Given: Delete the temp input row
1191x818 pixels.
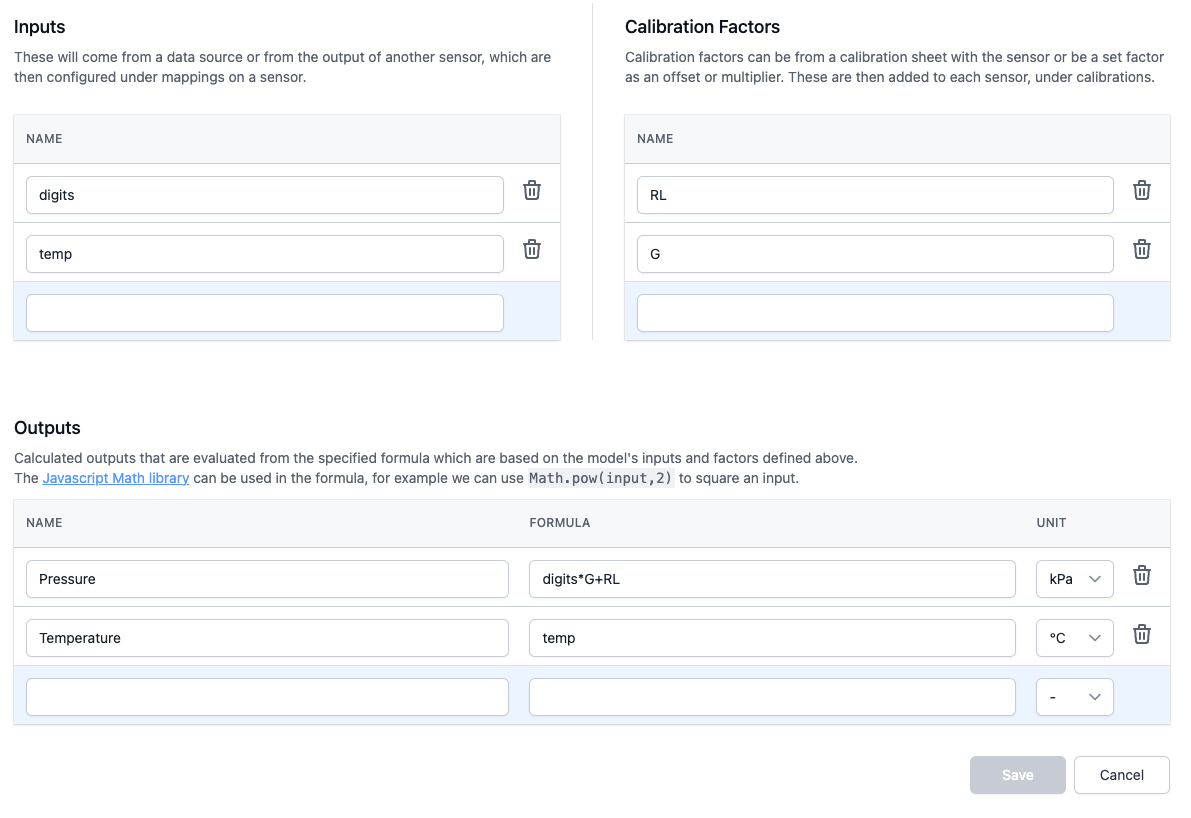Looking at the screenshot, I should click(532, 249).
